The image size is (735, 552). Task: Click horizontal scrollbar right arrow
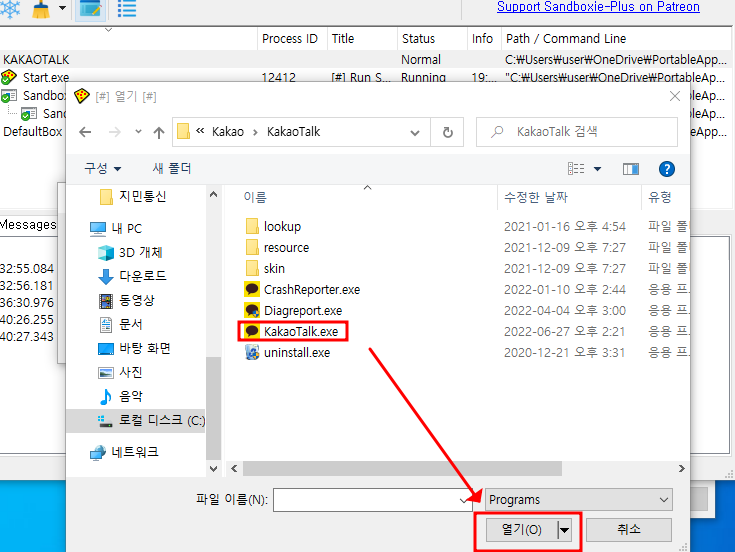coord(682,469)
